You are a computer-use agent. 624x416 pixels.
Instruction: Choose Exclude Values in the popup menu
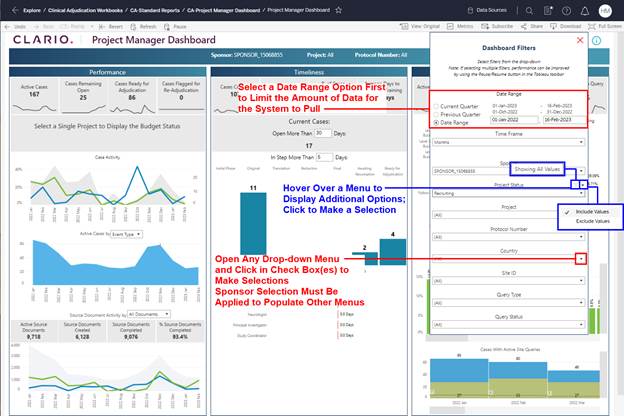(593, 221)
